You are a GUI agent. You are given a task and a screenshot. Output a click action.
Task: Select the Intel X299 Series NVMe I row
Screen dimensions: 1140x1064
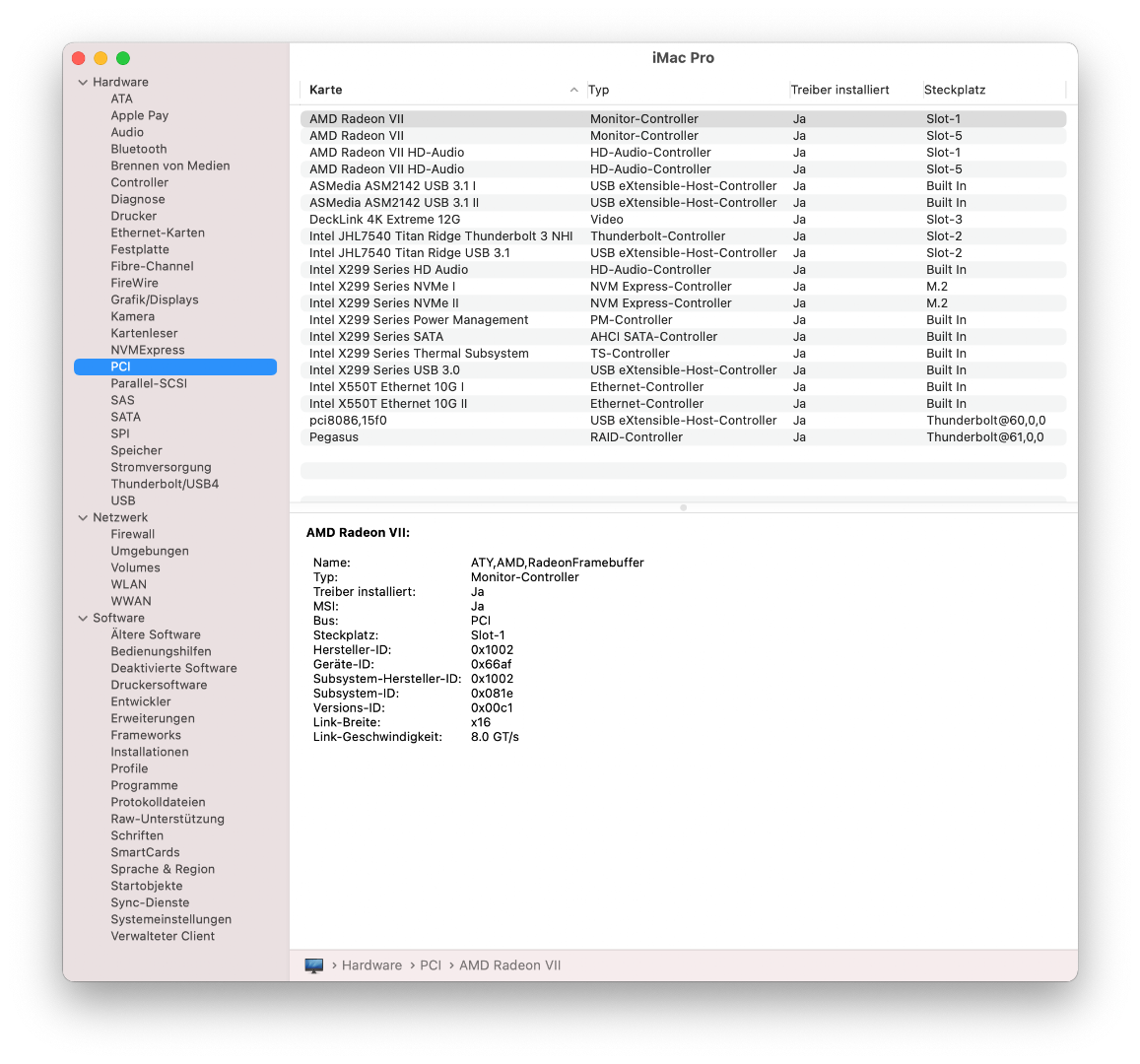(x=683, y=287)
